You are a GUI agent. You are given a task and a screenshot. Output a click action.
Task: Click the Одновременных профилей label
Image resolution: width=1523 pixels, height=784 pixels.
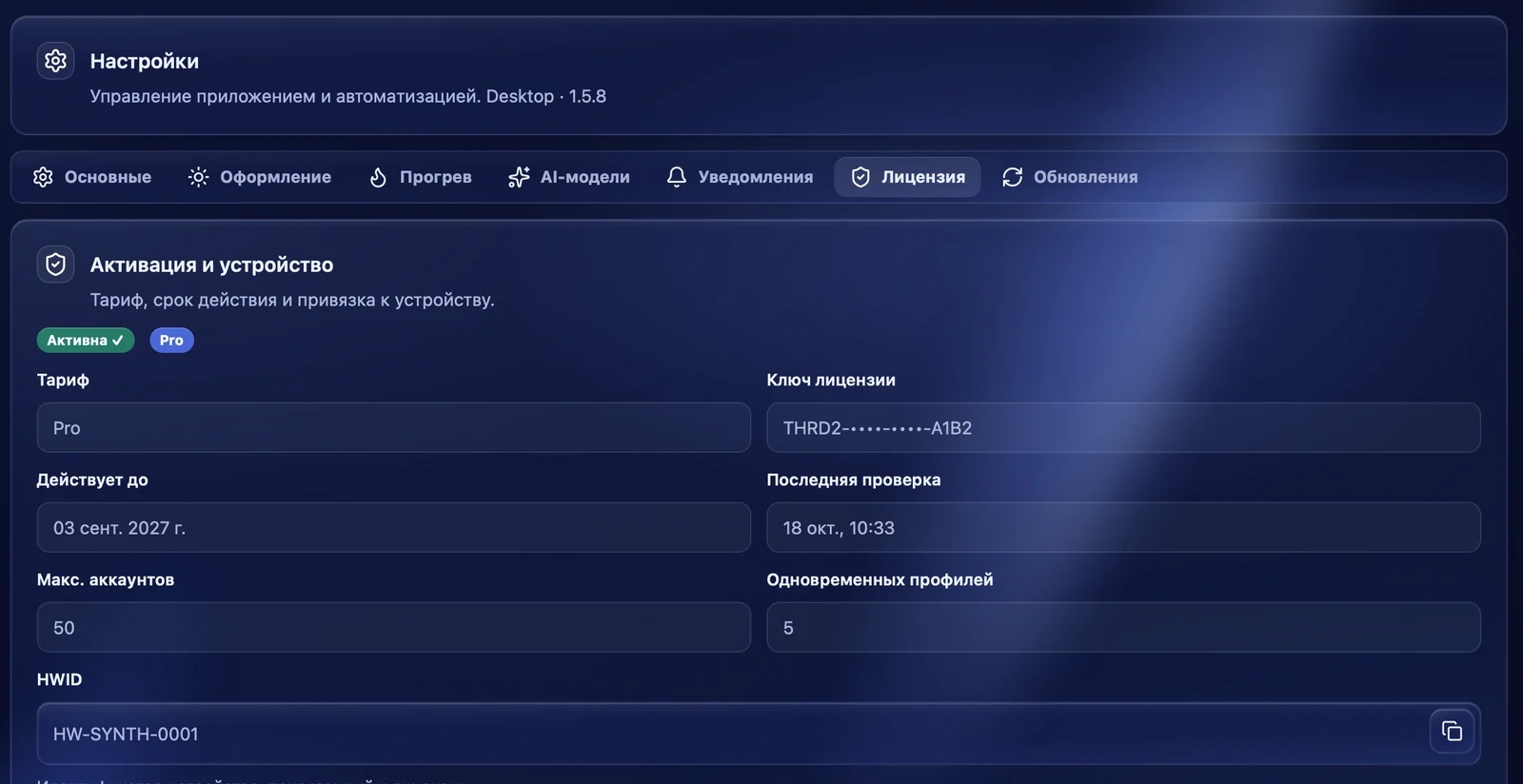tap(880, 579)
